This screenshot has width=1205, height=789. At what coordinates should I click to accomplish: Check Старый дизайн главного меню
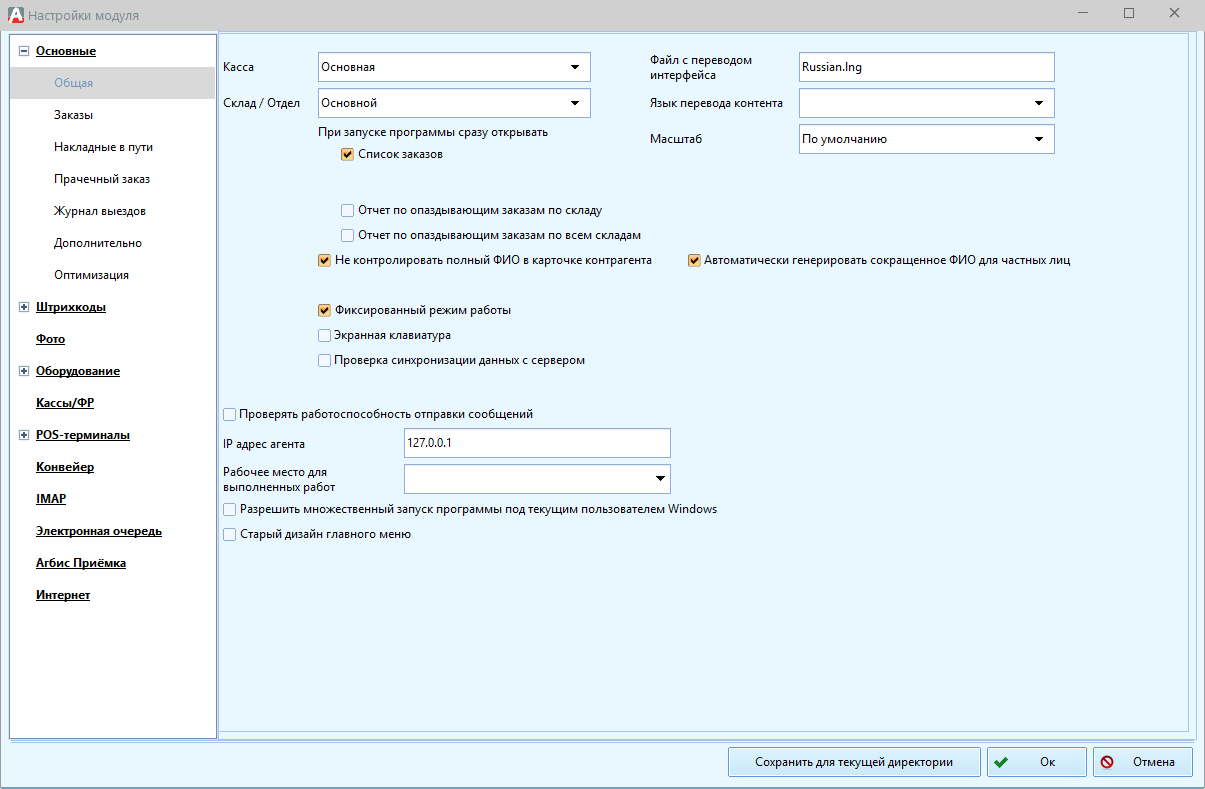coord(230,535)
